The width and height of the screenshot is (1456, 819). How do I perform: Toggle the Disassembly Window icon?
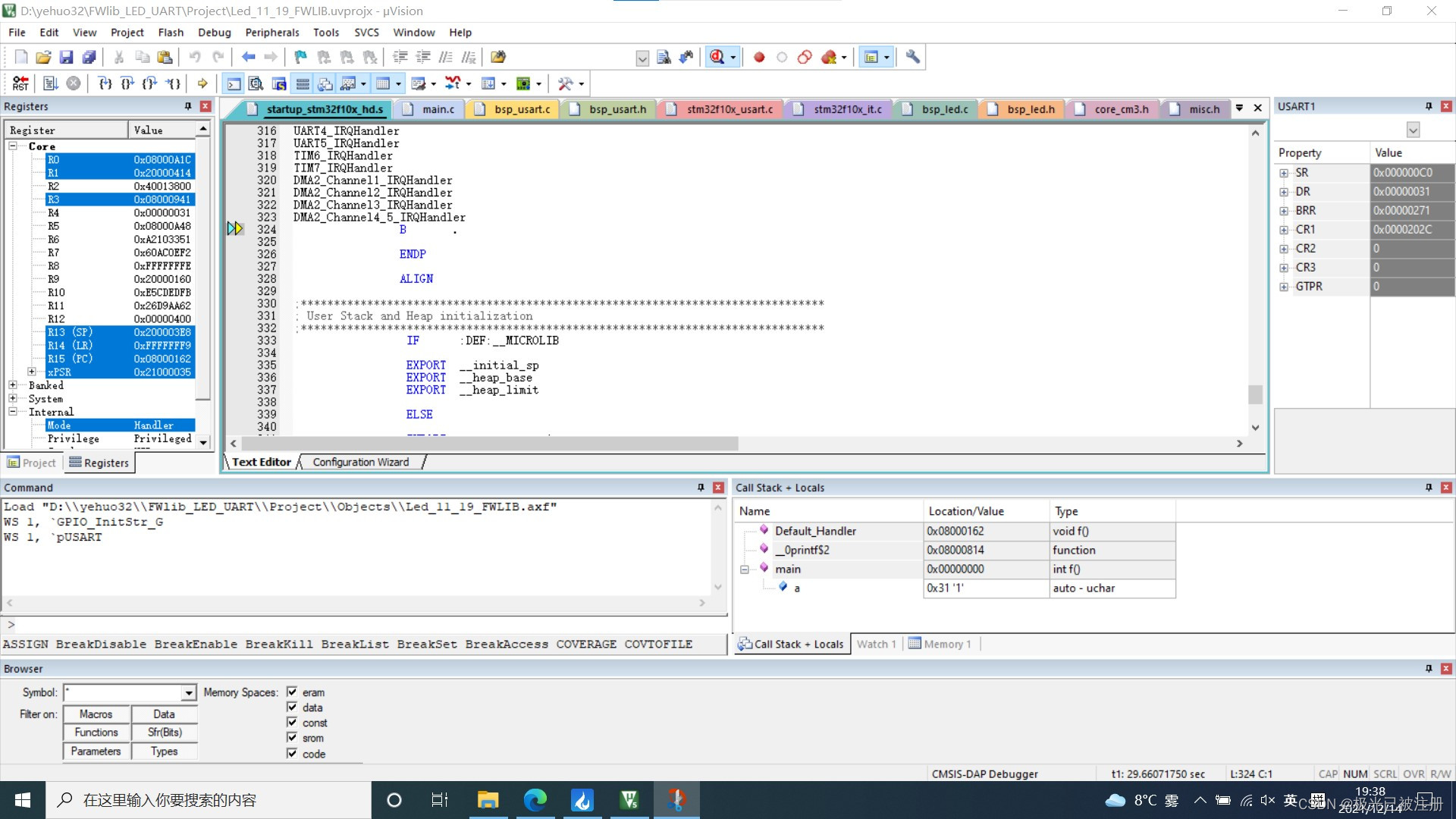click(x=256, y=83)
